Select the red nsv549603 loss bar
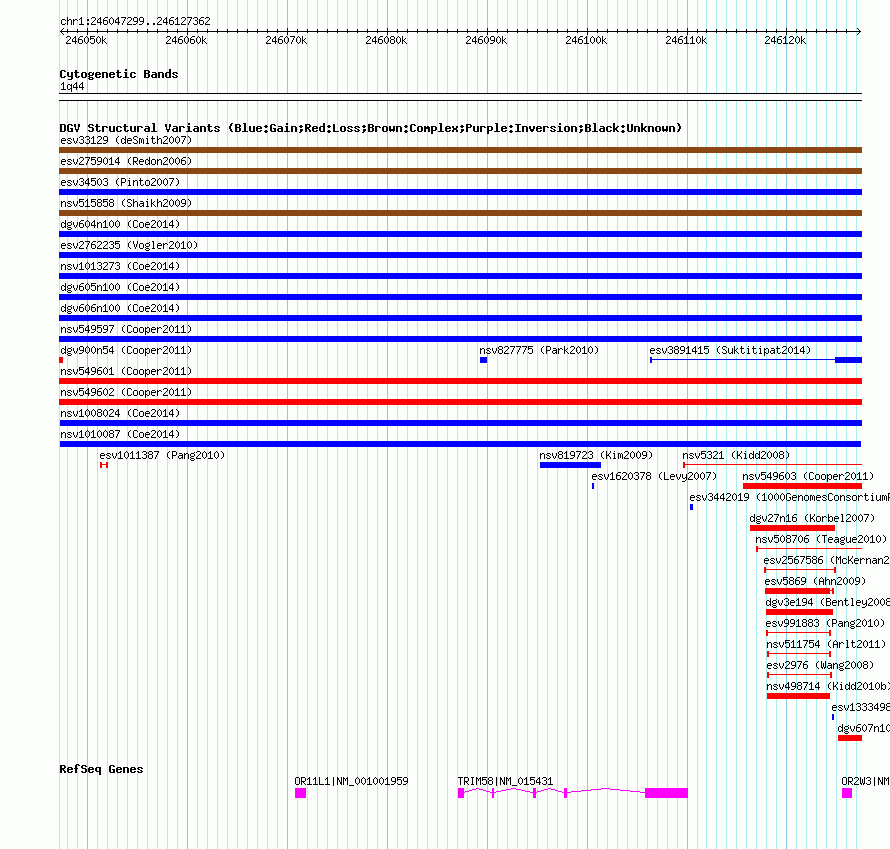Viewport: 890px width, 849px height. [803, 486]
